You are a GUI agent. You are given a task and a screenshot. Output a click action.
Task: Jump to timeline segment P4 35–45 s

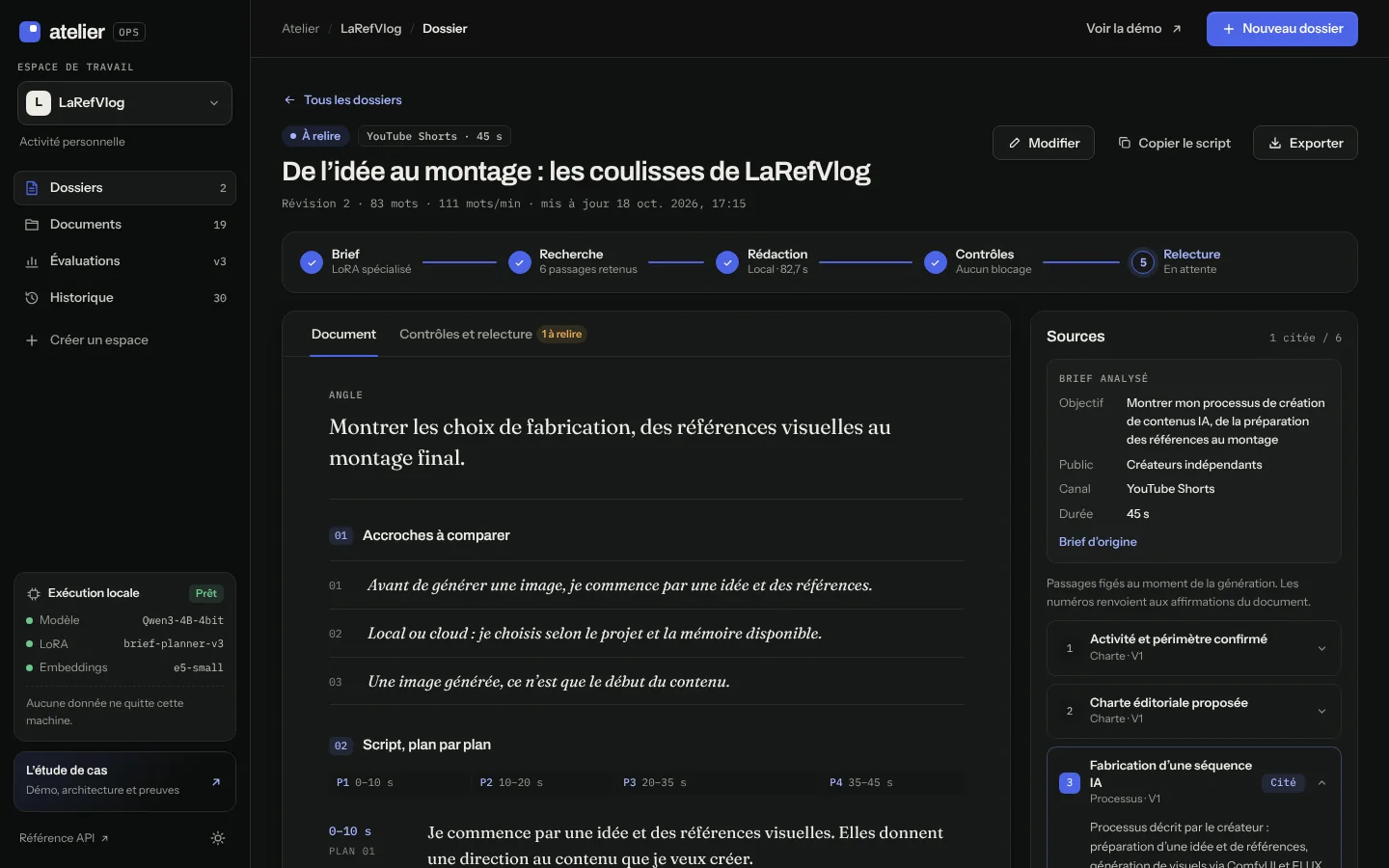pos(893,783)
